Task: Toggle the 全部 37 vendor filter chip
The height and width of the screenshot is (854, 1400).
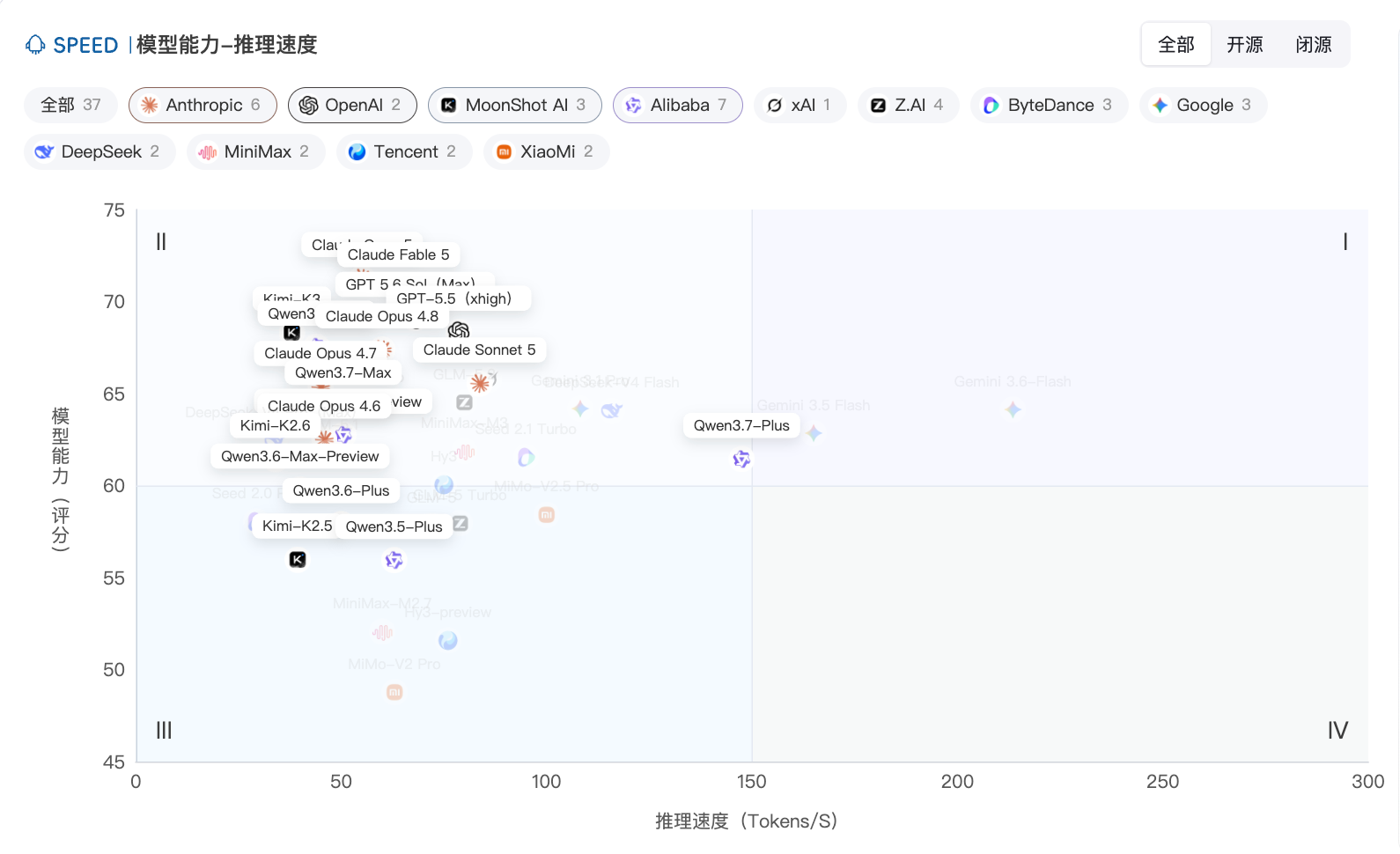Action: pyautogui.click(x=70, y=105)
